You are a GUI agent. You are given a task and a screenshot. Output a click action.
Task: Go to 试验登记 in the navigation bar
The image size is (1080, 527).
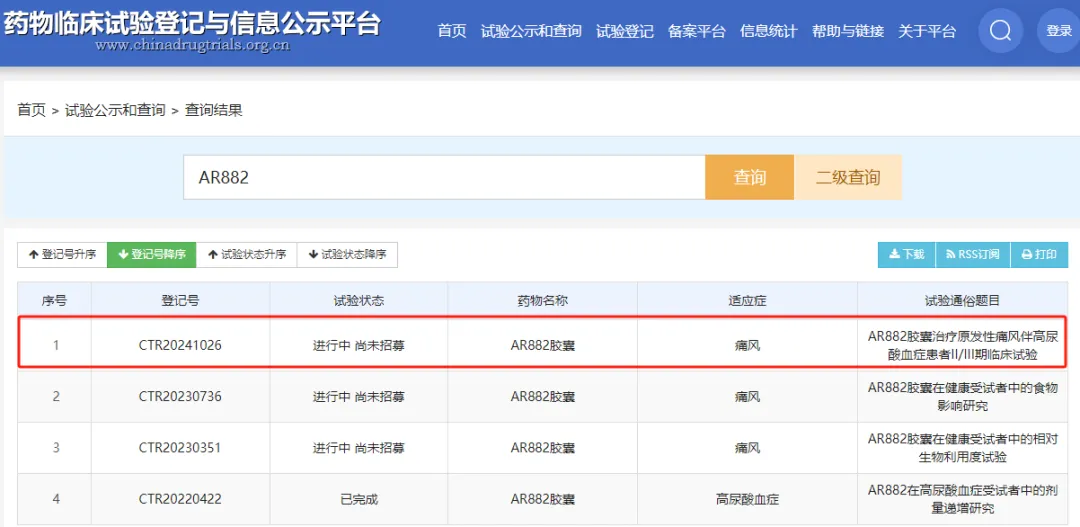(x=624, y=31)
